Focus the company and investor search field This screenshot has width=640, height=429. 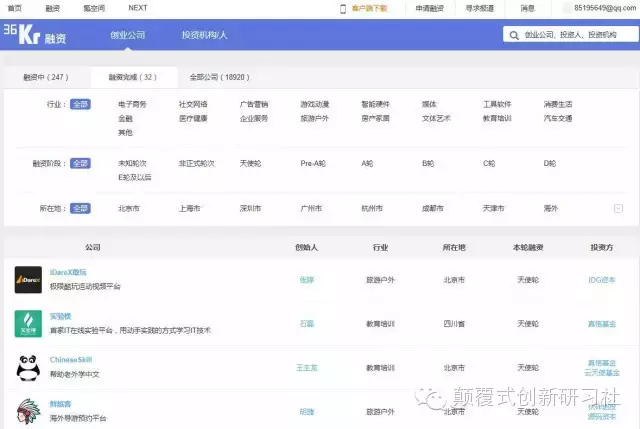570,35
